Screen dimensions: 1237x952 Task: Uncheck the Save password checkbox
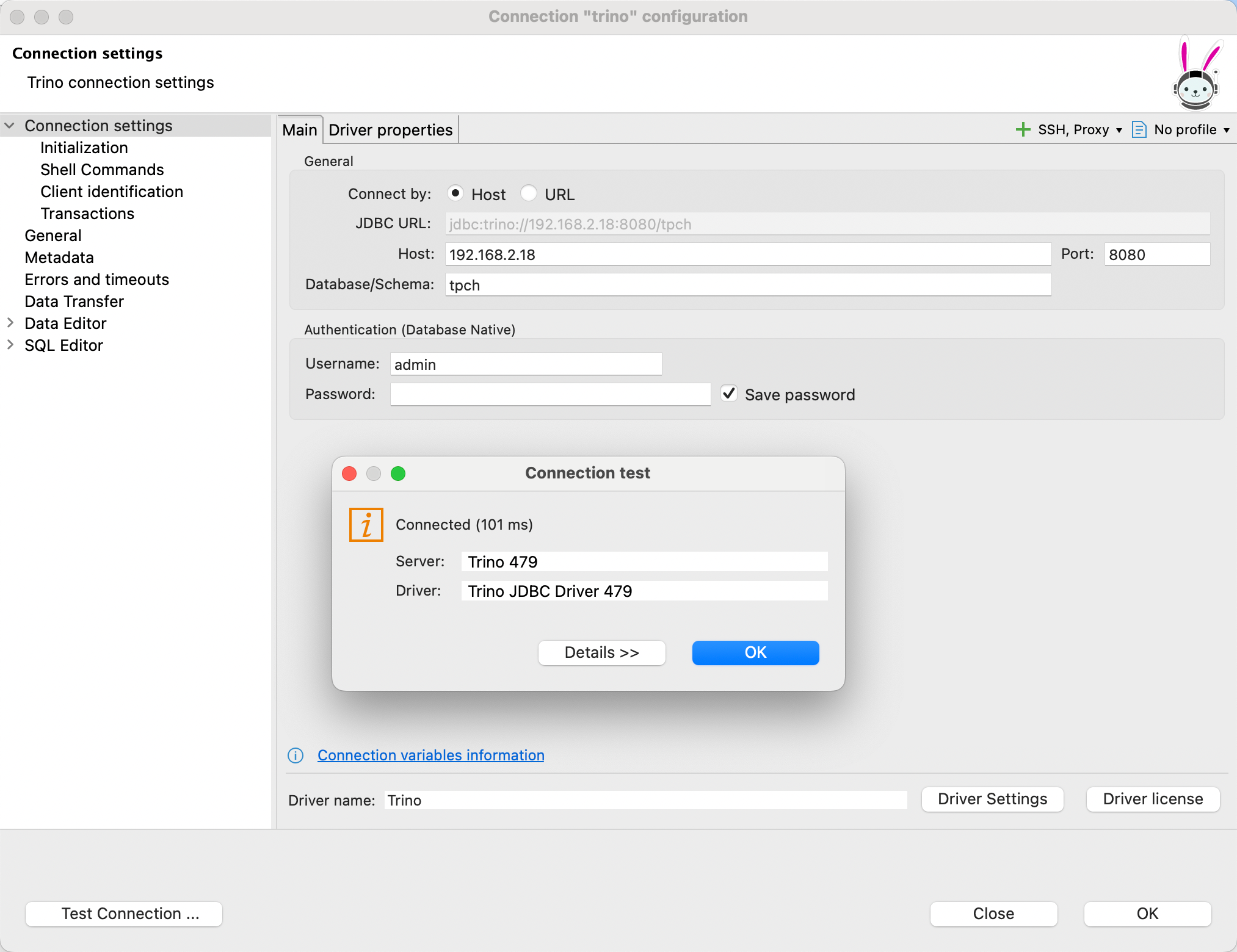tap(729, 394)
